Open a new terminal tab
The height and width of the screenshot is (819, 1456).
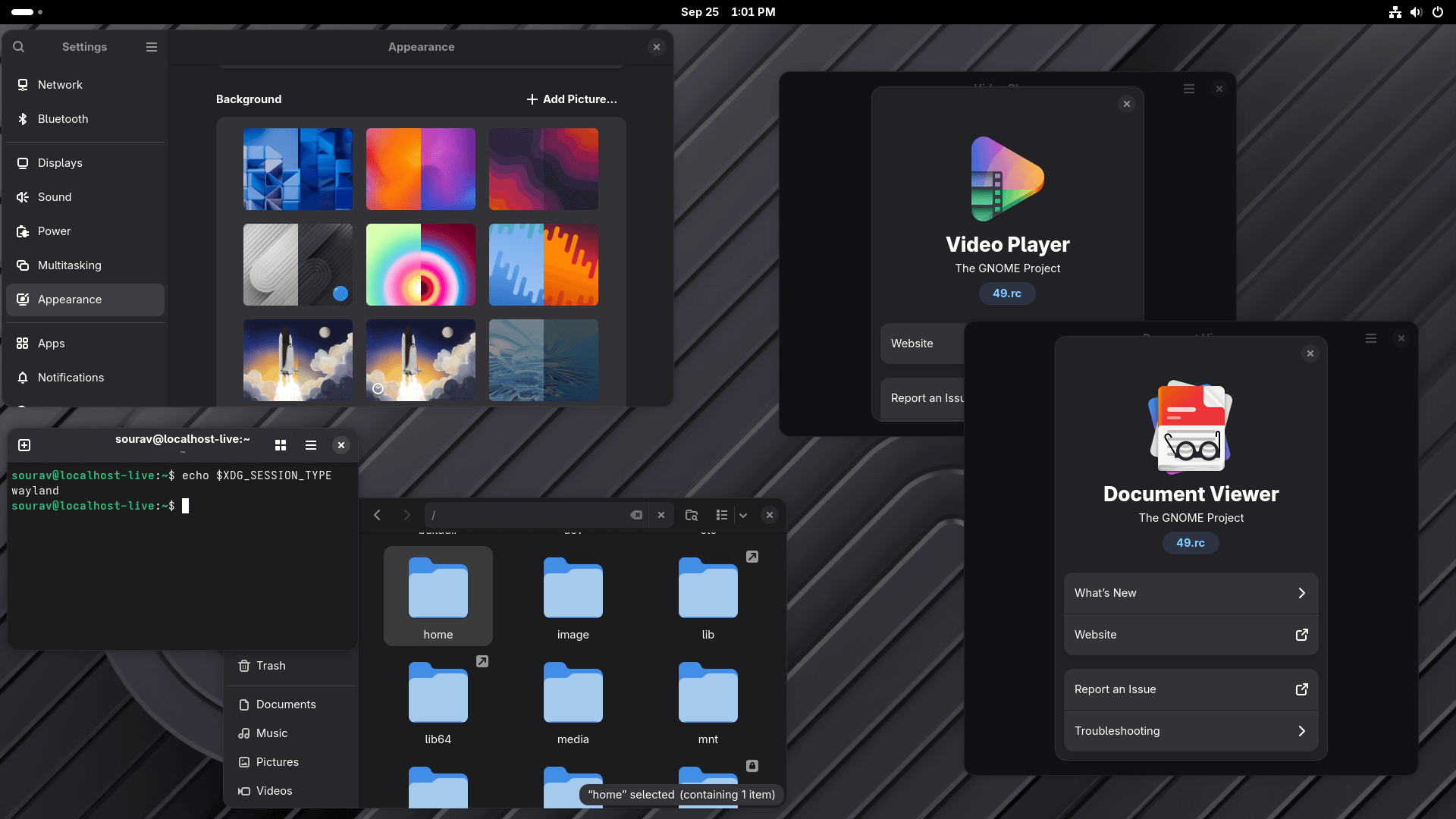(x=24, y=445)
